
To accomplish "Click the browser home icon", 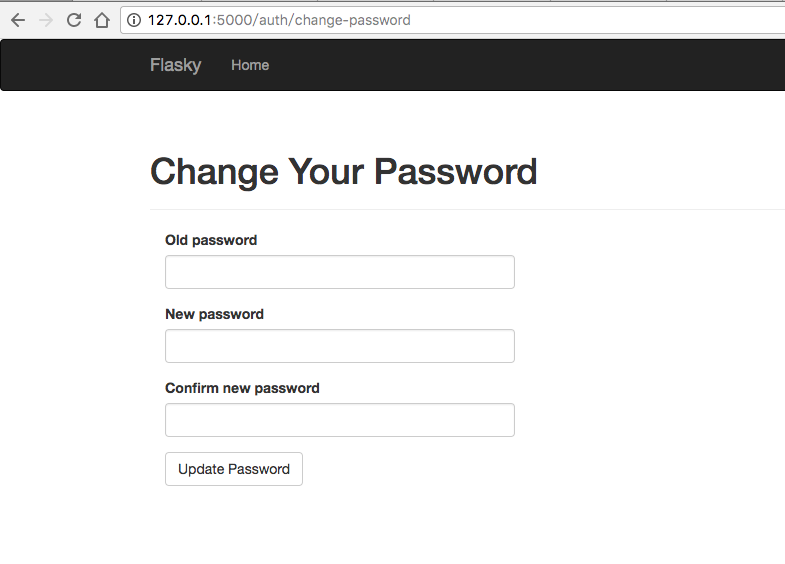I will [101, 20].
